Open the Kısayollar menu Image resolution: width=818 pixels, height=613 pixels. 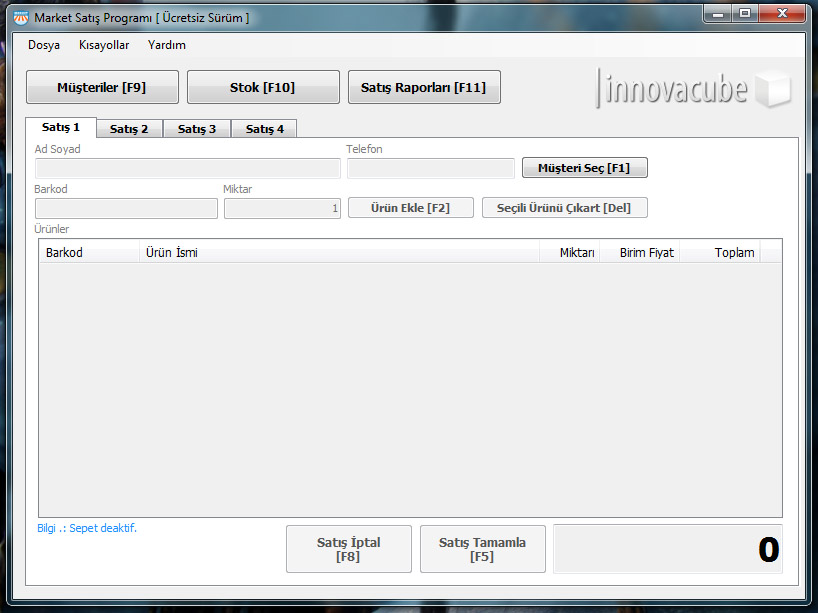coord(104,45)
